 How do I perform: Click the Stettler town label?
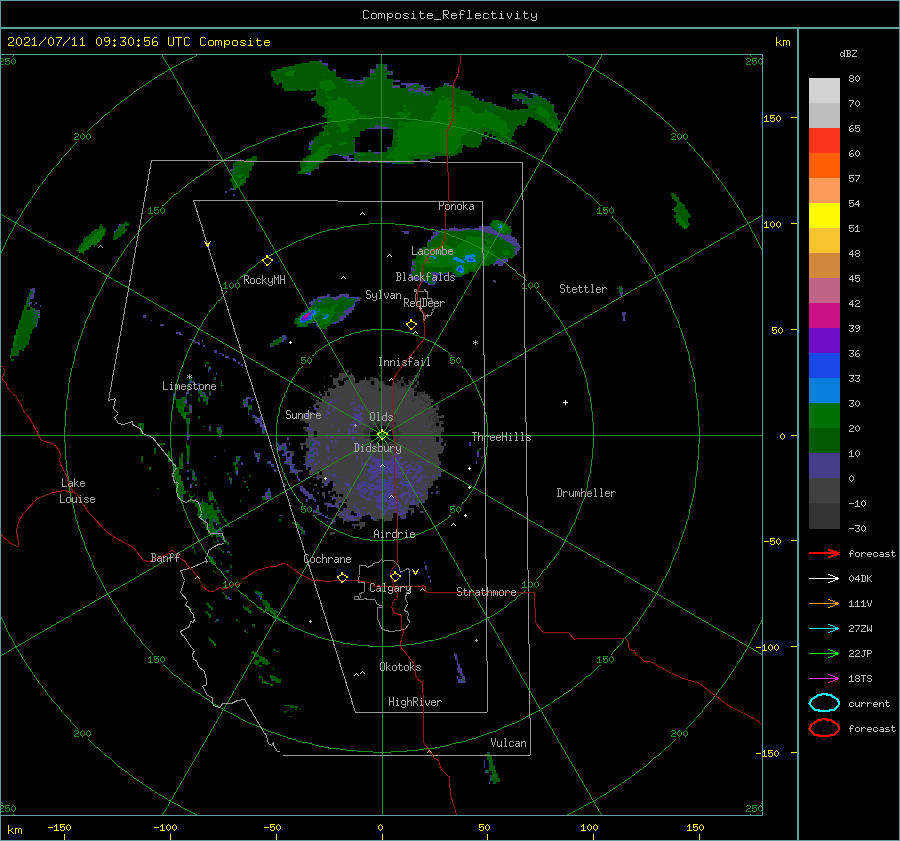click(x=583, y=289)
